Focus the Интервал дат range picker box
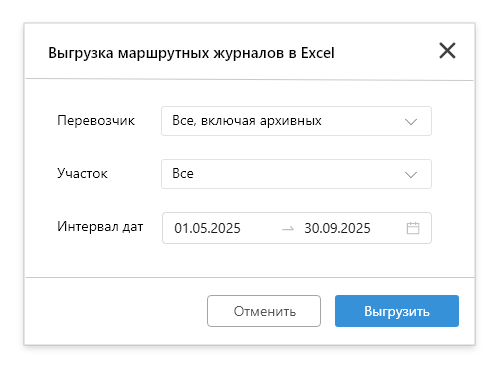 [x=297, y=228]
